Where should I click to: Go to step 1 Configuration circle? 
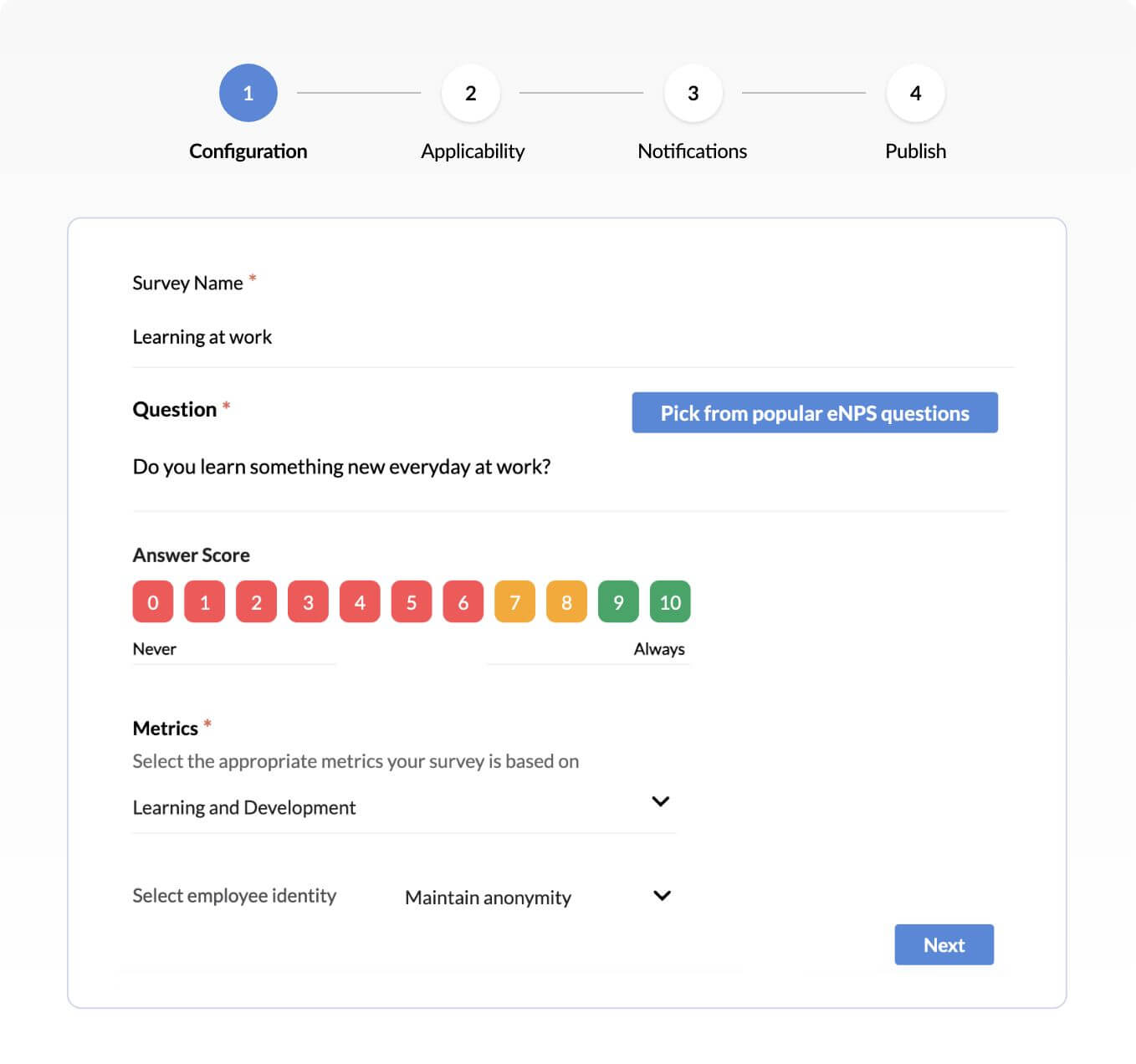[248, 93]
